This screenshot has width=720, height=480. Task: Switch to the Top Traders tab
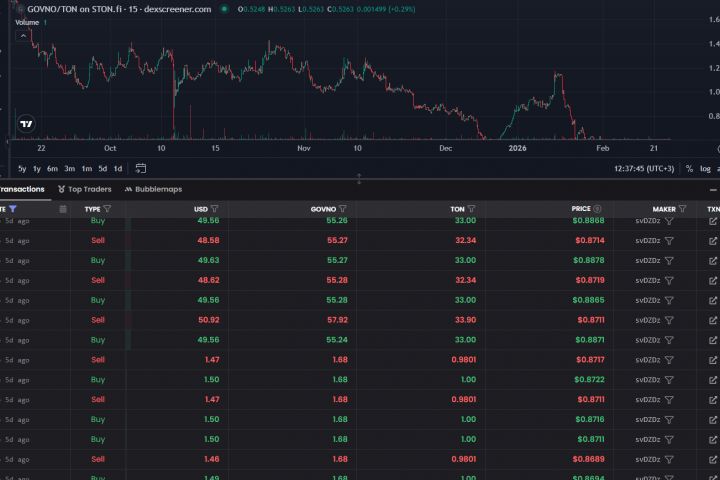[x=85, y=189]
